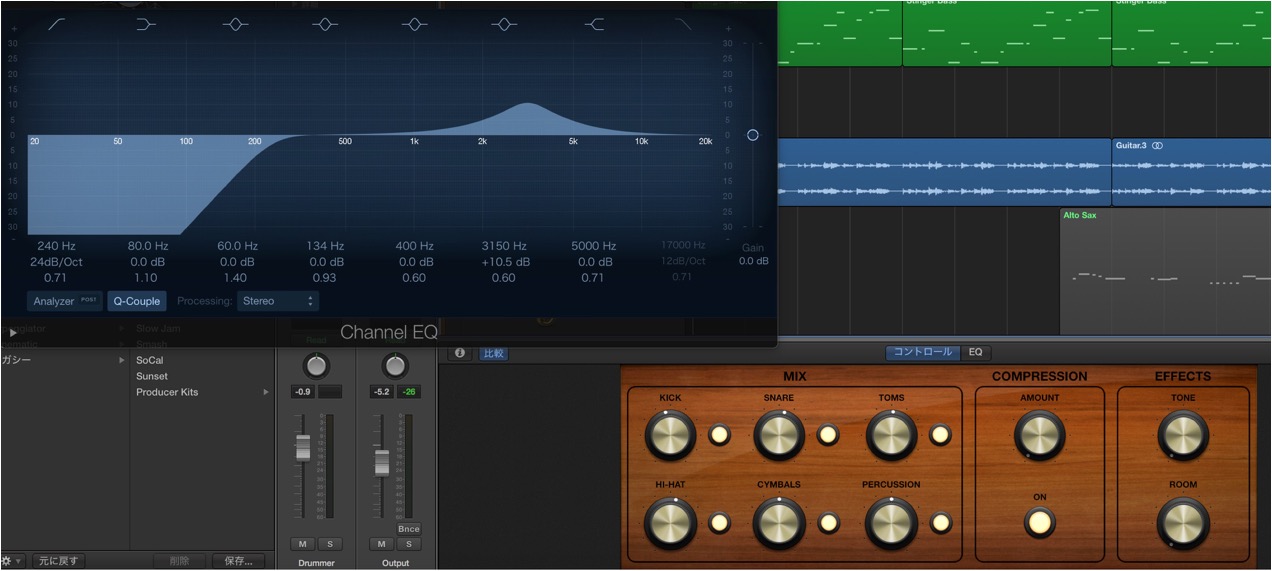Toggle the CYMBALS on/off LED button

pyautogui.click(x=828, y=522)
